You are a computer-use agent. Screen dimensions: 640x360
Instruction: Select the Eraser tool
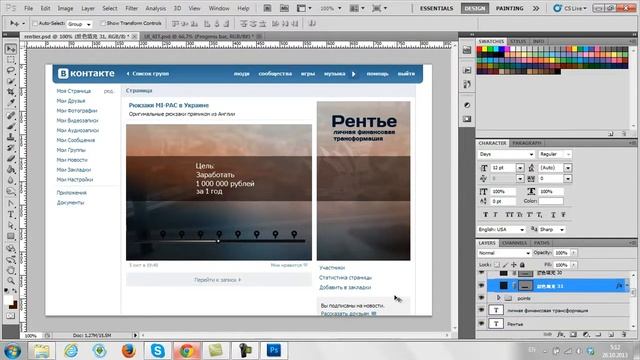pyautogui.click(x=11, y=158)
